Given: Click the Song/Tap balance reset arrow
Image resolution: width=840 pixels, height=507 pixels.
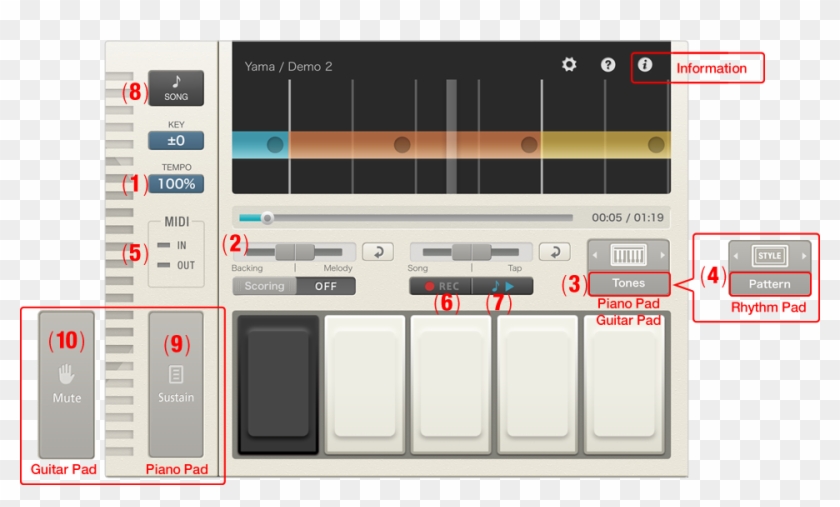Looking at the screenshot, I should (554, 251).
